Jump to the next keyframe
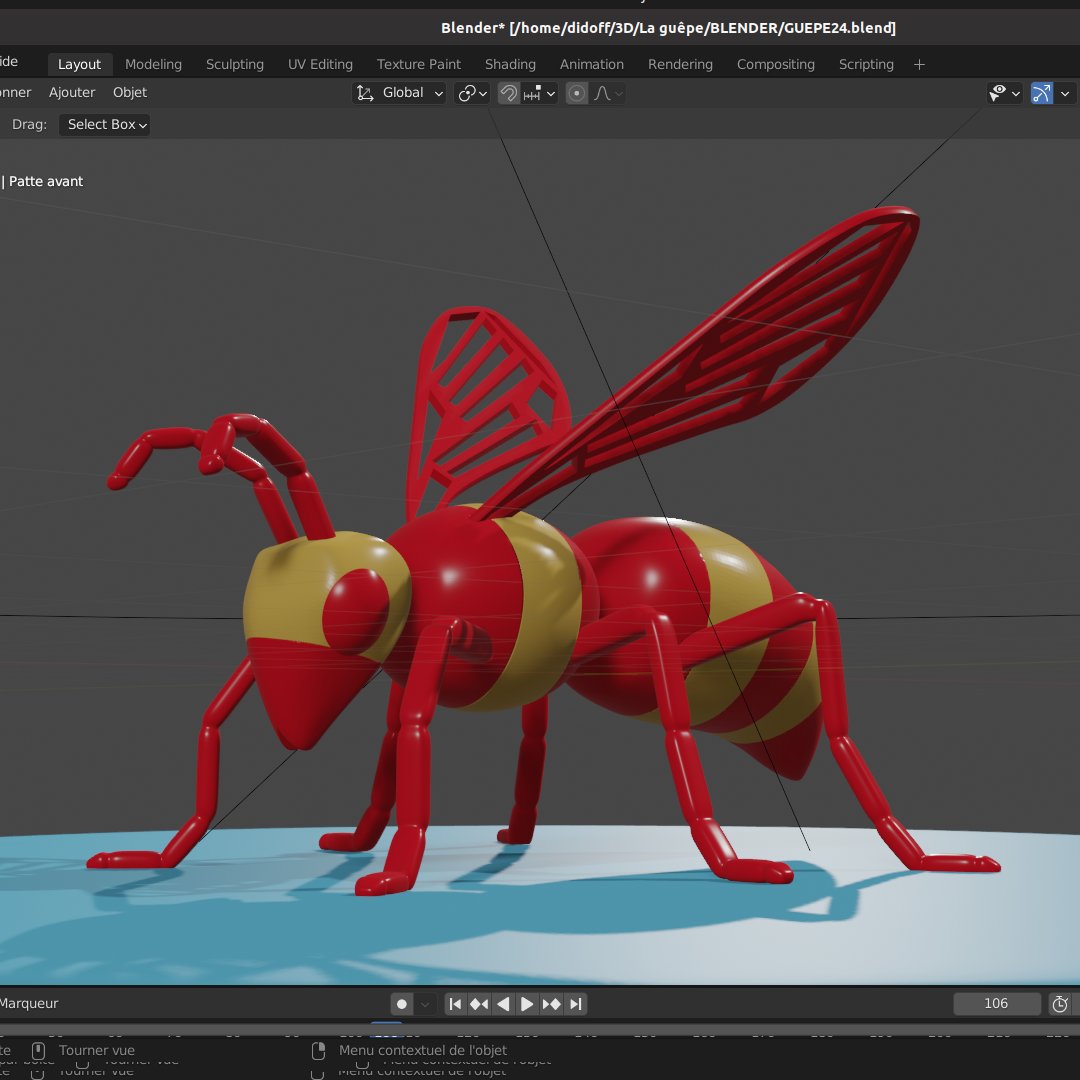 551,1004
